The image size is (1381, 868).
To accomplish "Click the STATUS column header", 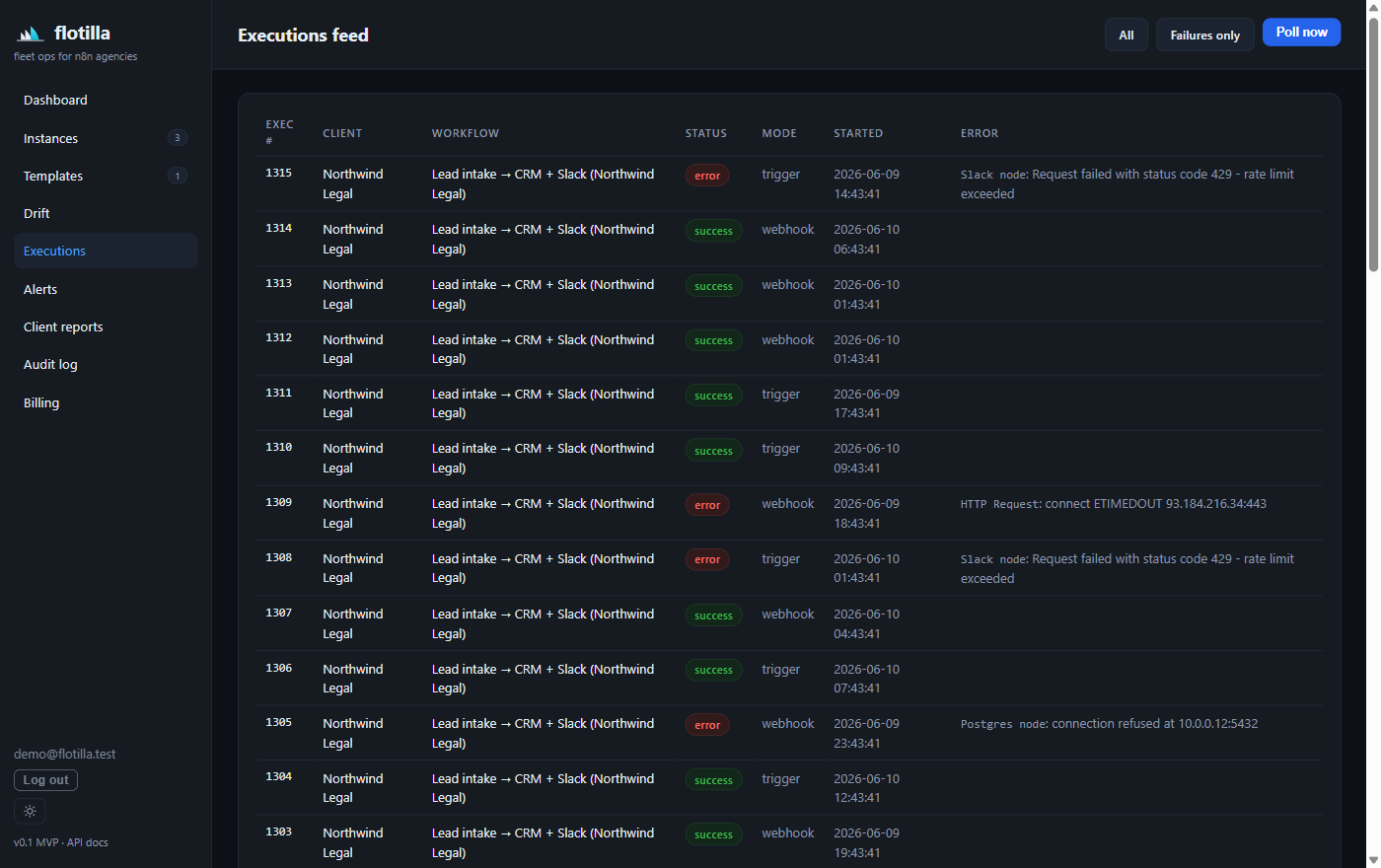I will [x=706, y=133].
